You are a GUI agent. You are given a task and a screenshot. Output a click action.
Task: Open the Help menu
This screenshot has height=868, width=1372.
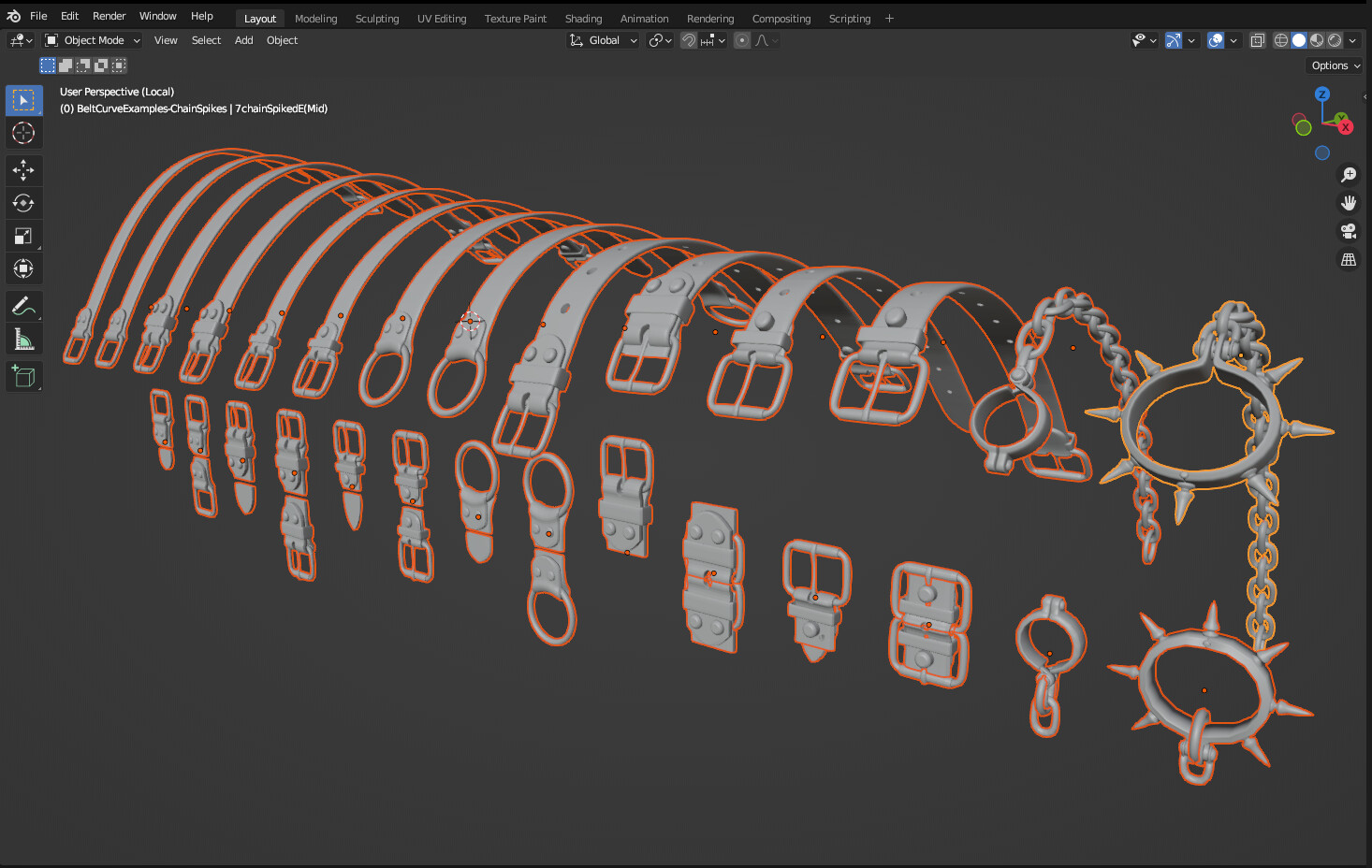coord(202,16)
